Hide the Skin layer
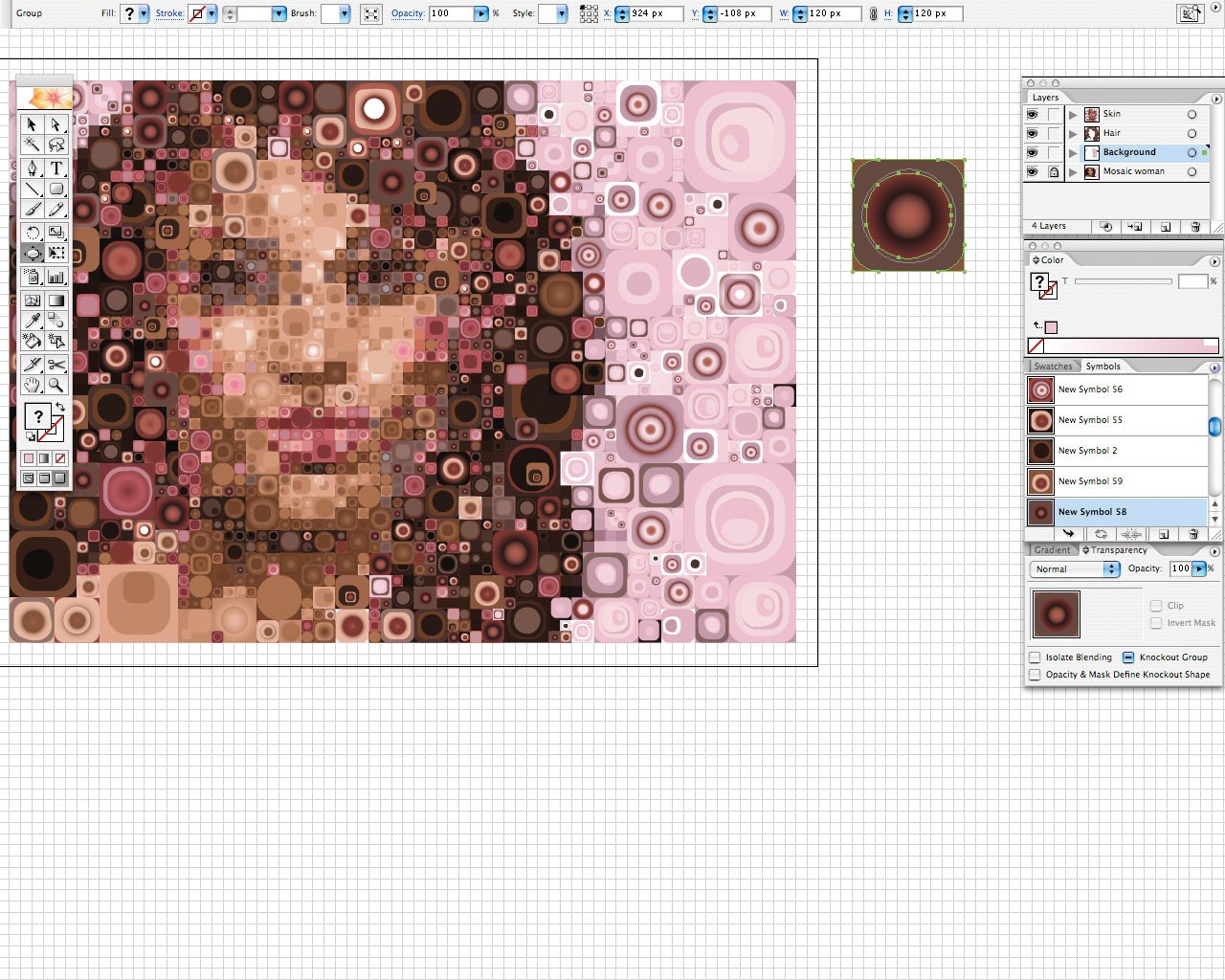The width and height of the screenshot is (1225, 980). pos(1033,114)
